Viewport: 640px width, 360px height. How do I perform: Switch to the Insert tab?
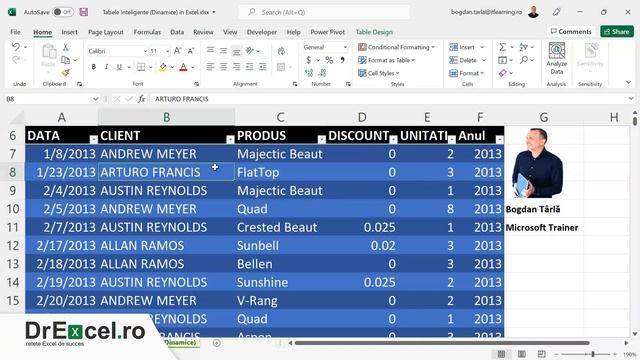click(69, 32)
